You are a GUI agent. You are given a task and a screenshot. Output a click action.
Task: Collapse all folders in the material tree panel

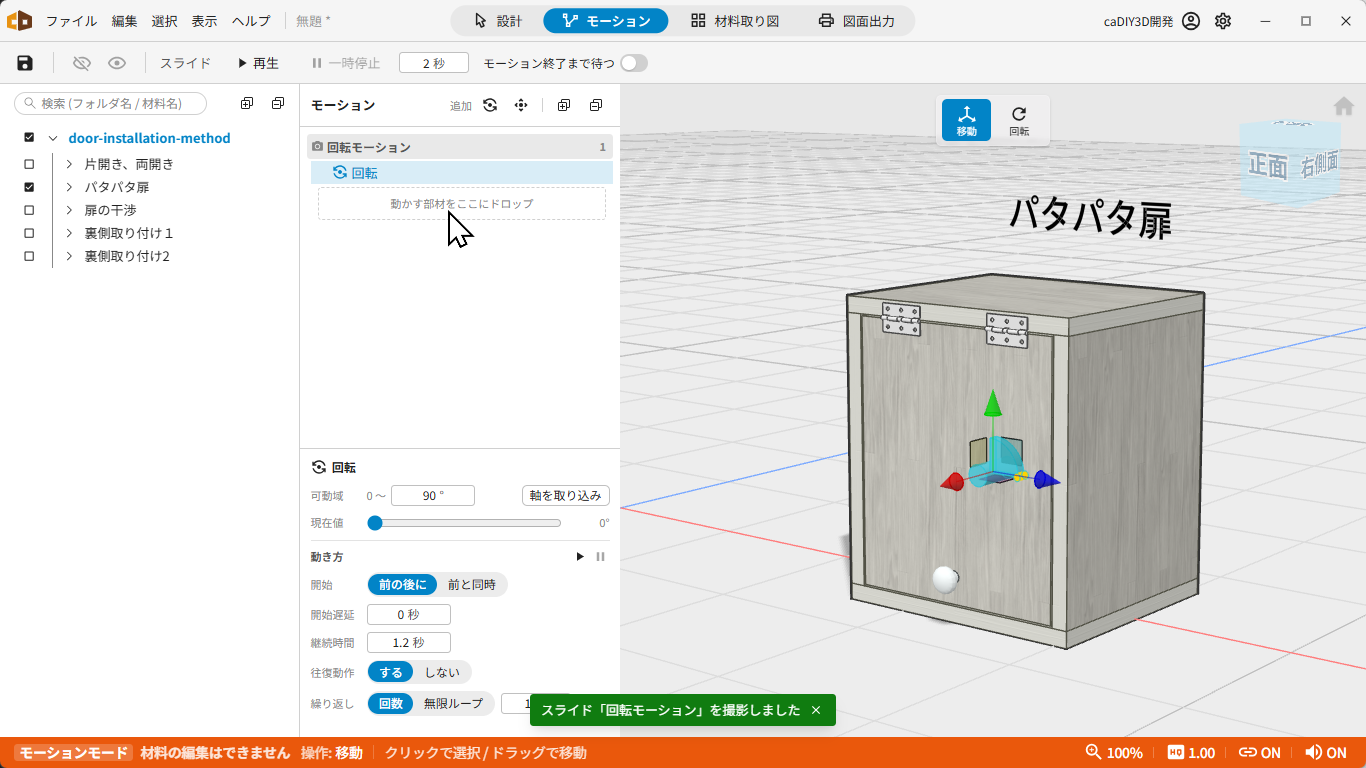pos(278,104)
